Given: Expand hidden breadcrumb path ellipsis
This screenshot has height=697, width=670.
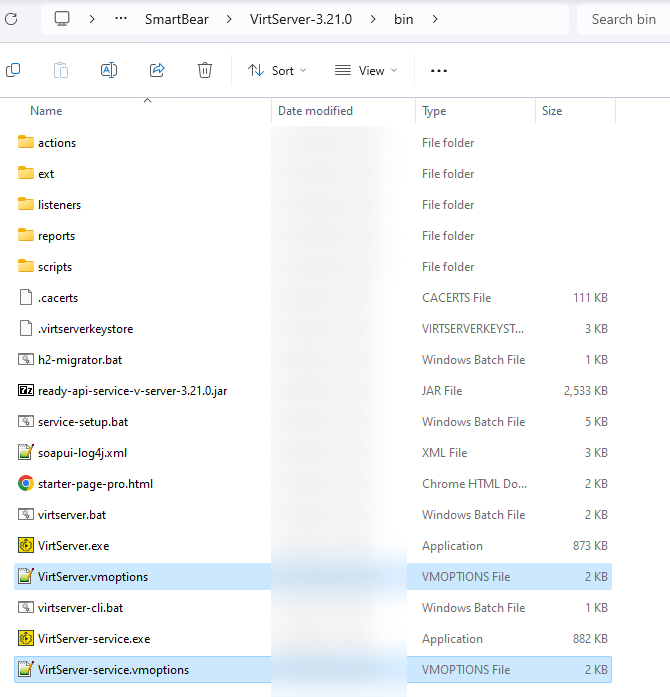Looking at the screenshot, I should (121, 19).
